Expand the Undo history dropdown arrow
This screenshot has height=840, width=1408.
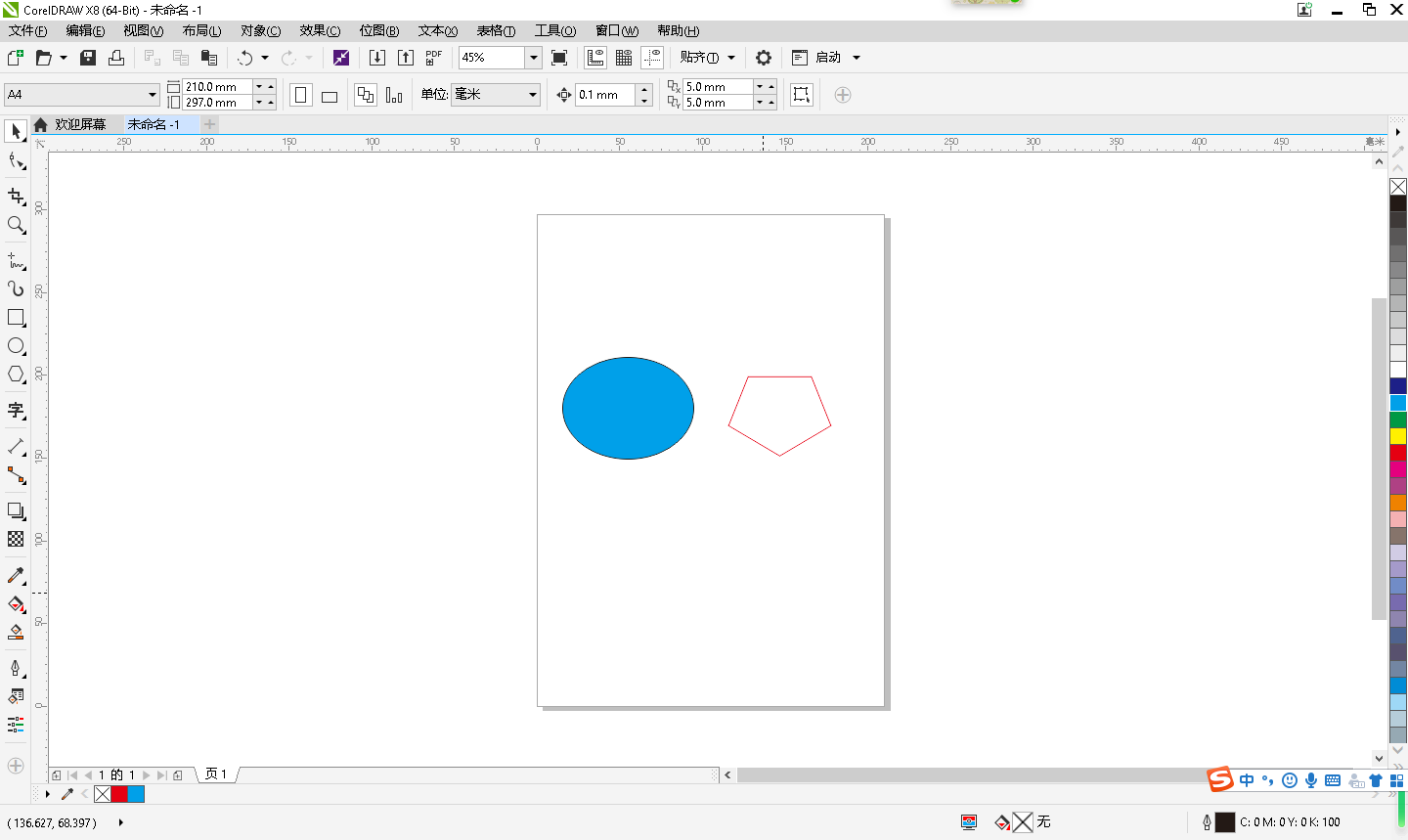coord(265,58)
